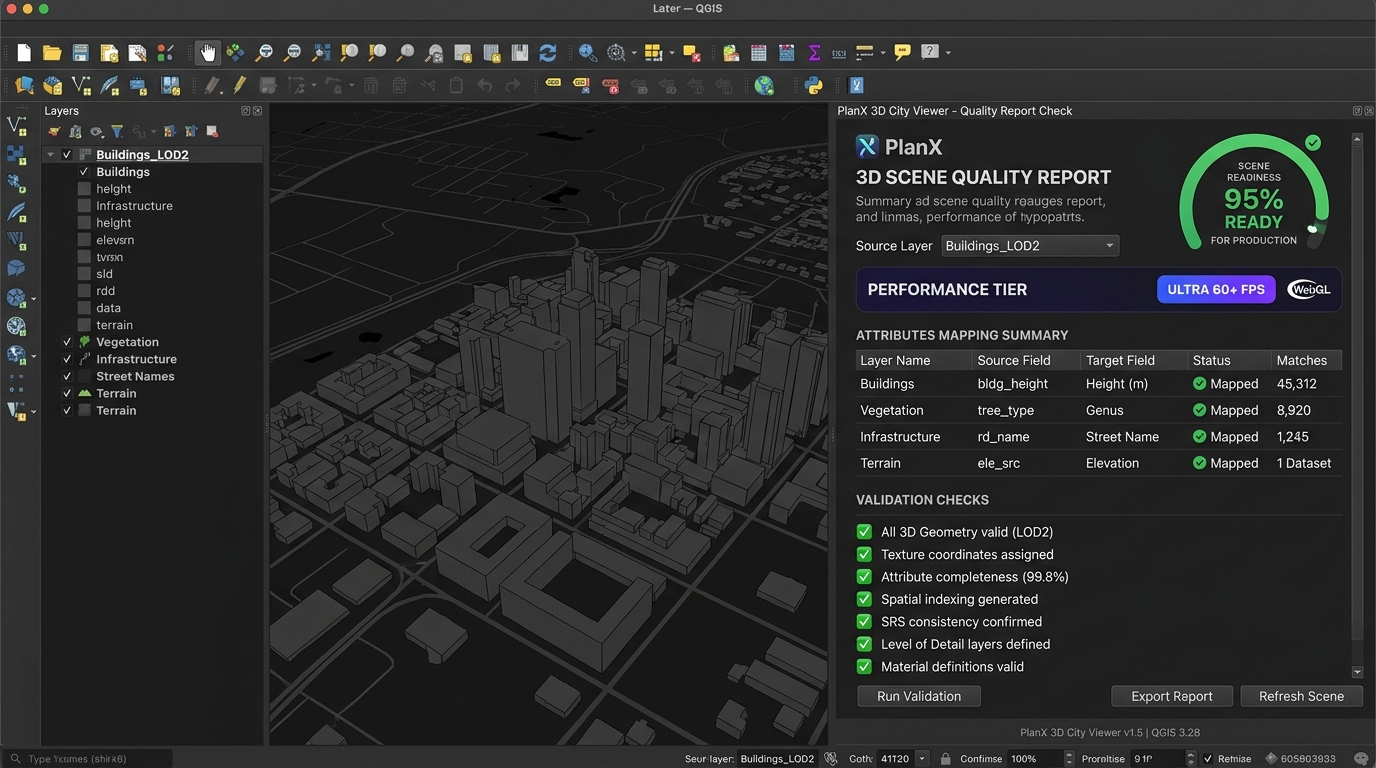Click the Export Report button
This screenshot has width=1376, height=768.
pos(1172,696)
